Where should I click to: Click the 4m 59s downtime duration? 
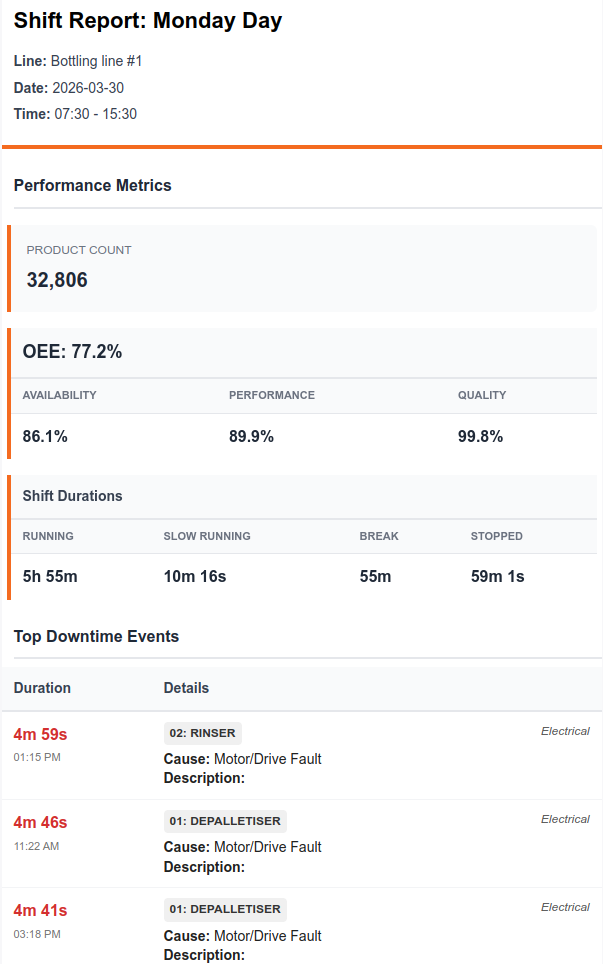(x=40, y=734)
